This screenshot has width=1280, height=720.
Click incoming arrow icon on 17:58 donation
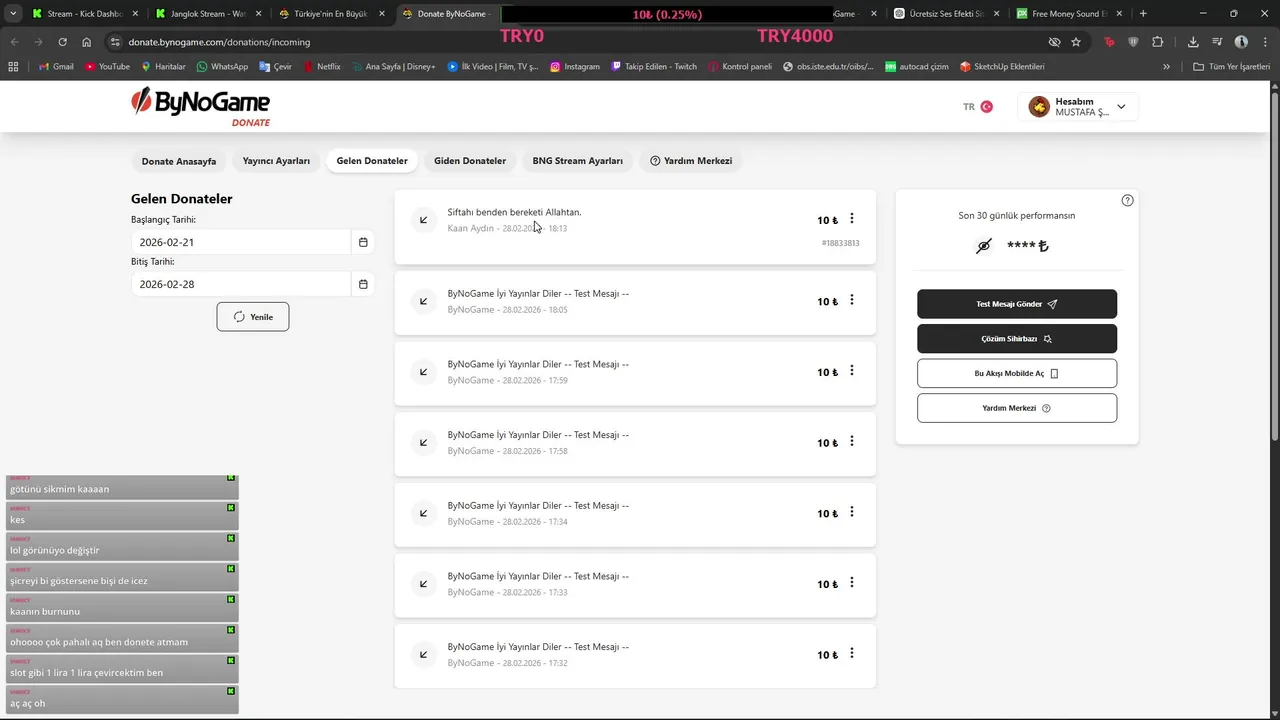424,443
